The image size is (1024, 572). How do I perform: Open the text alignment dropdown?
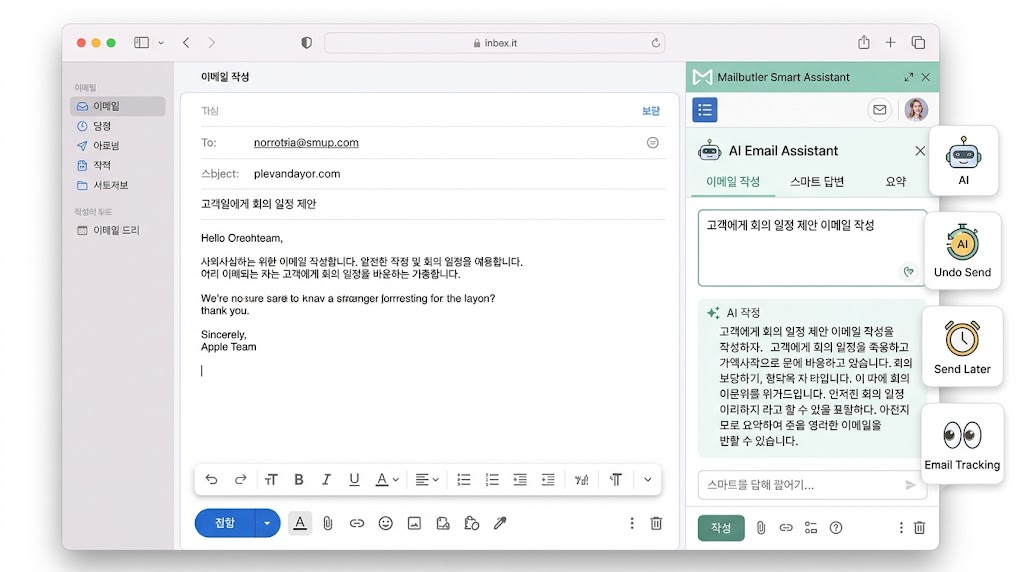point(426,480)
